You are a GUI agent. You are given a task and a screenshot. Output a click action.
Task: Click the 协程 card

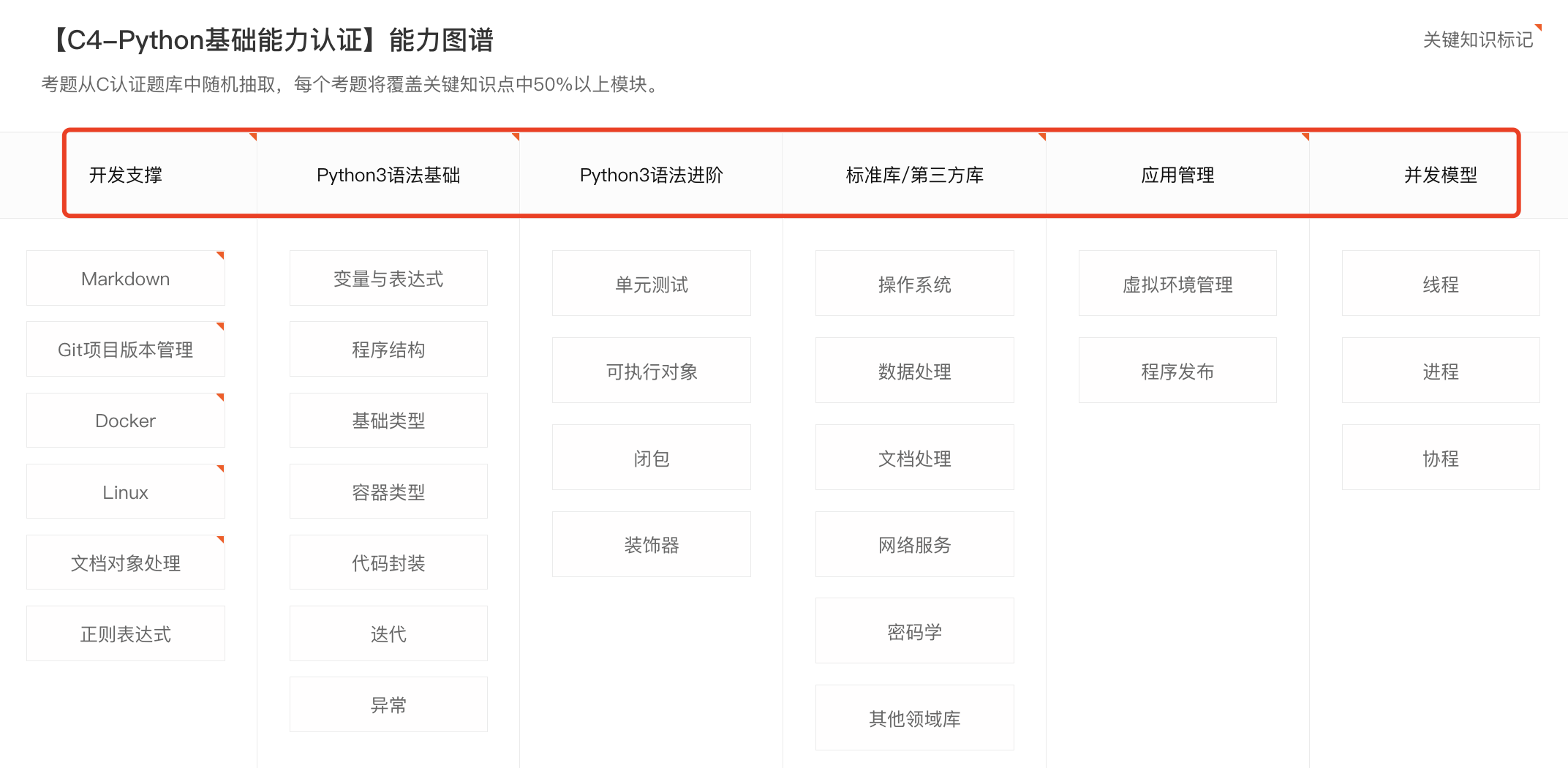coord(1441,457)
